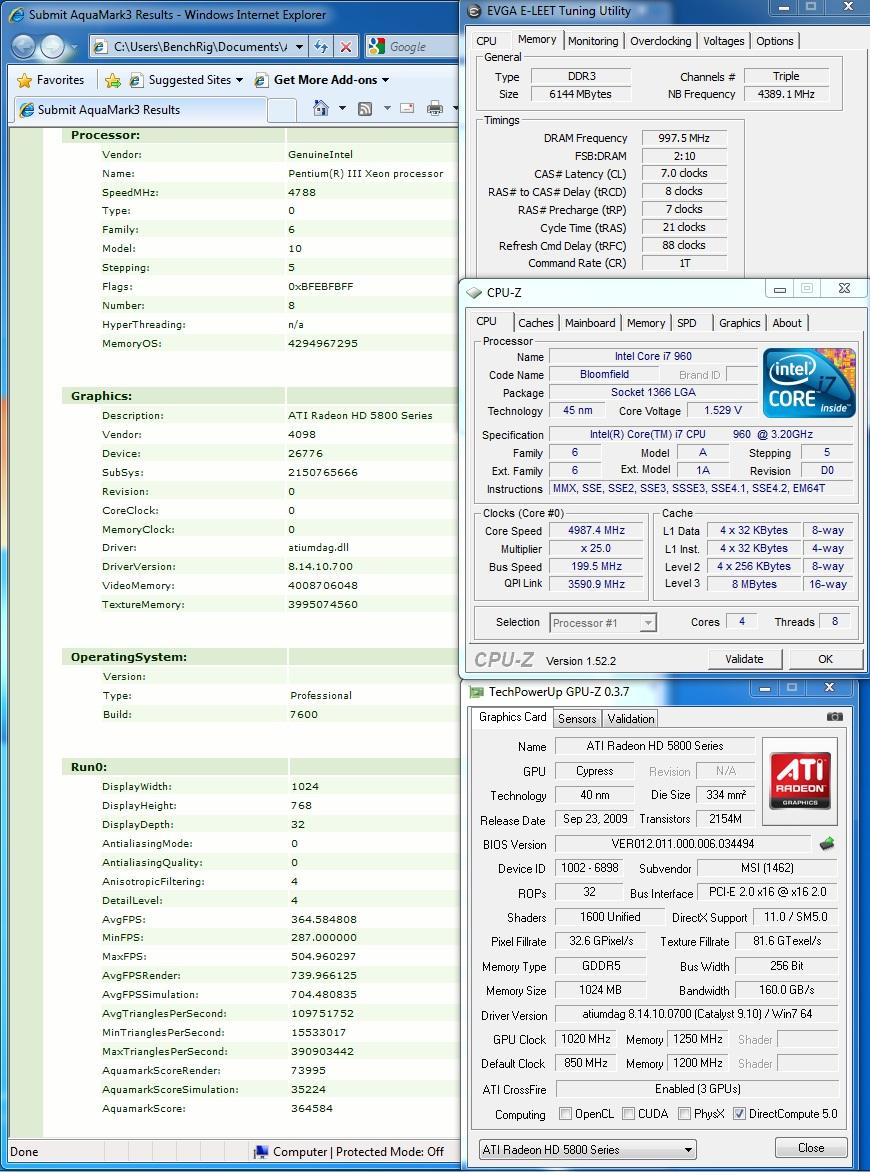870x1172 pixels.
Task: Toggle the CUDA checkbox in GPU-Z
Action: (629, 1114)
